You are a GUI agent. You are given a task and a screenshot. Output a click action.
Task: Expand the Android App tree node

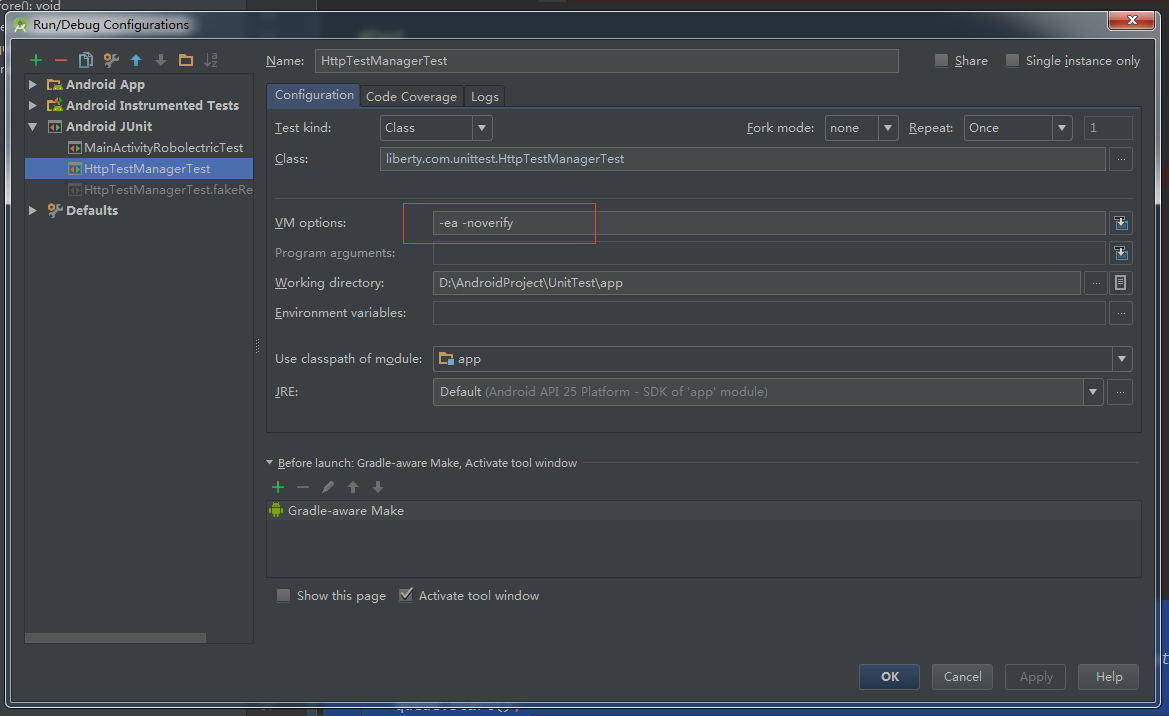point(33,84)
